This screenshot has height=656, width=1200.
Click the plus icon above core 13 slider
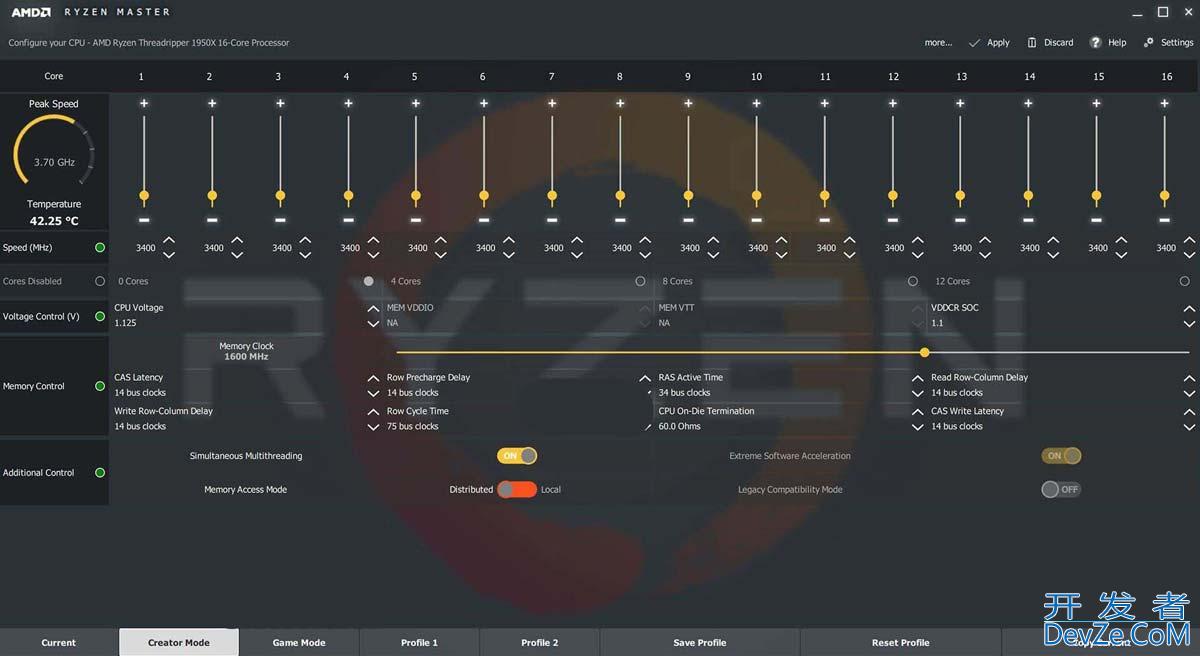point(960,103)
